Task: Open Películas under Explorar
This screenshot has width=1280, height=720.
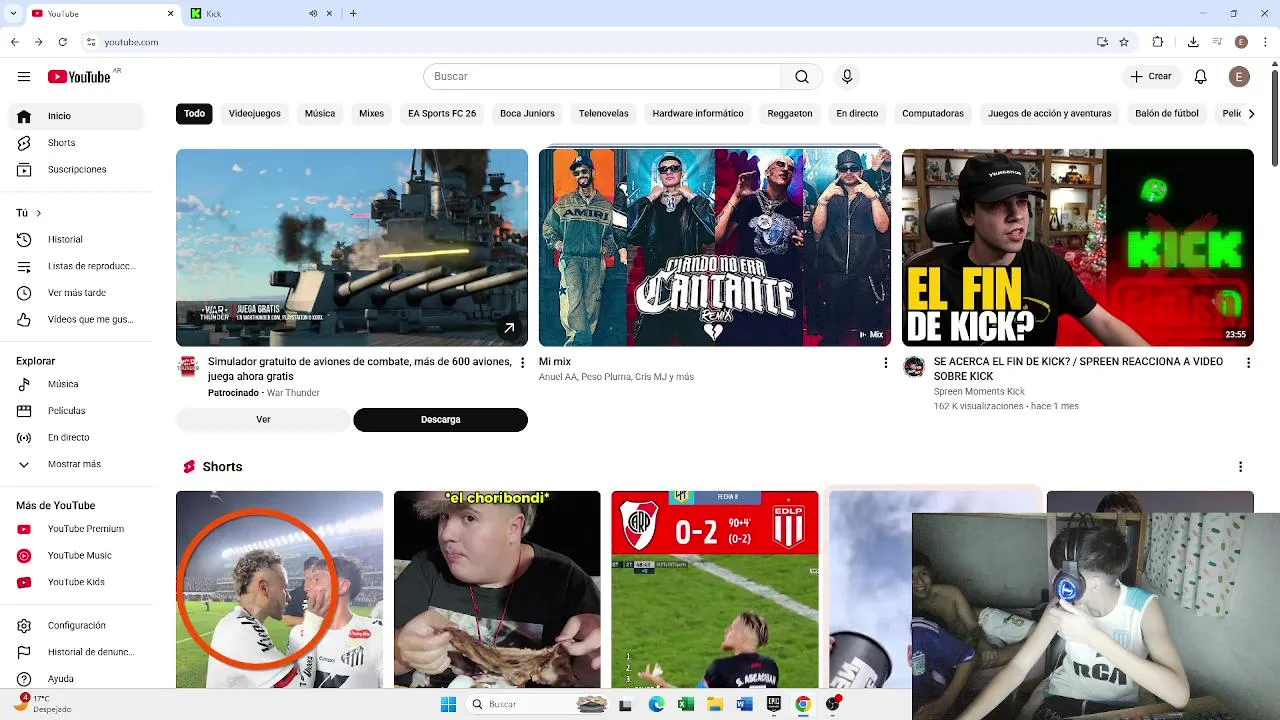Action: pyautogui.click(x=76, y=411)
